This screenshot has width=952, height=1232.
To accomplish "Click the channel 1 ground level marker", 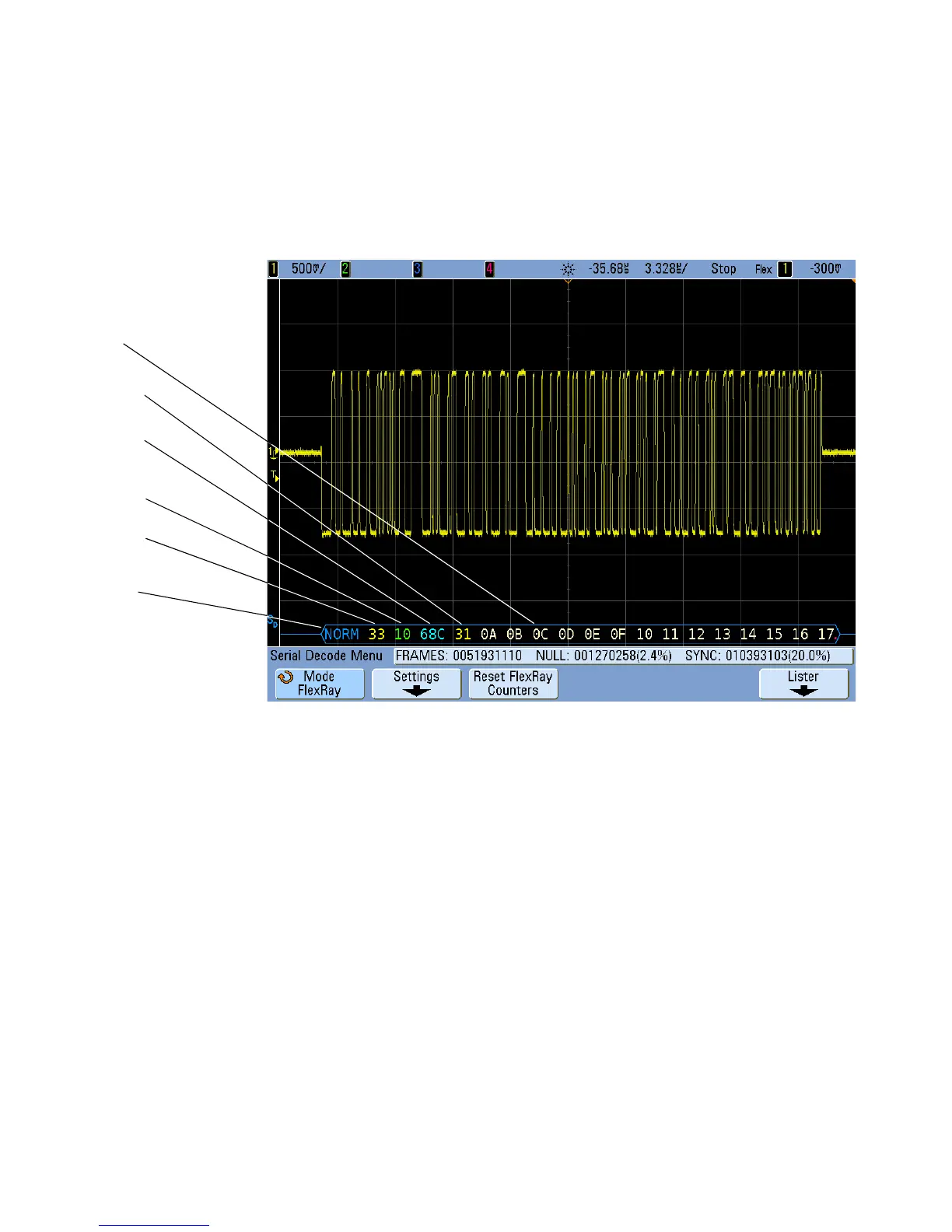I will tap(273, 451).
